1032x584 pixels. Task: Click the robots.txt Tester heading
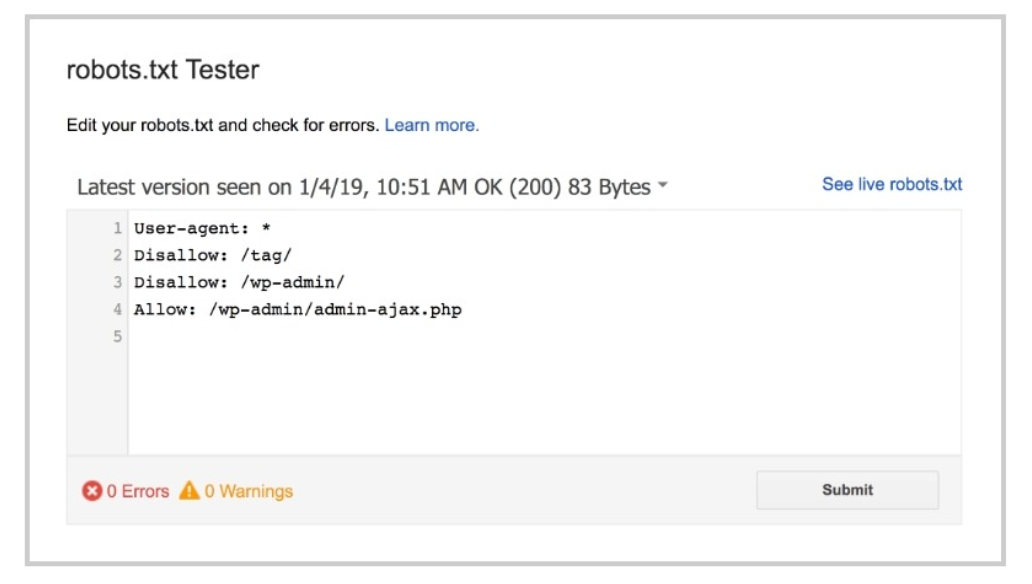click(163, 70)
